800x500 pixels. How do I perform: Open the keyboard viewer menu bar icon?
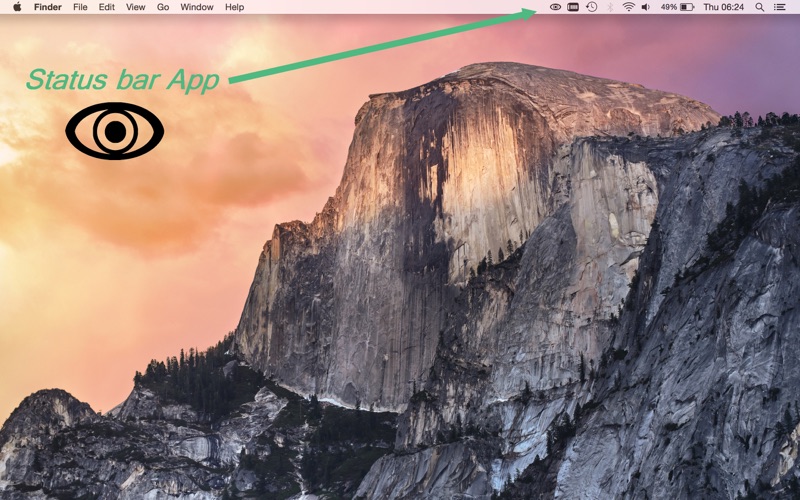[573, 7]
